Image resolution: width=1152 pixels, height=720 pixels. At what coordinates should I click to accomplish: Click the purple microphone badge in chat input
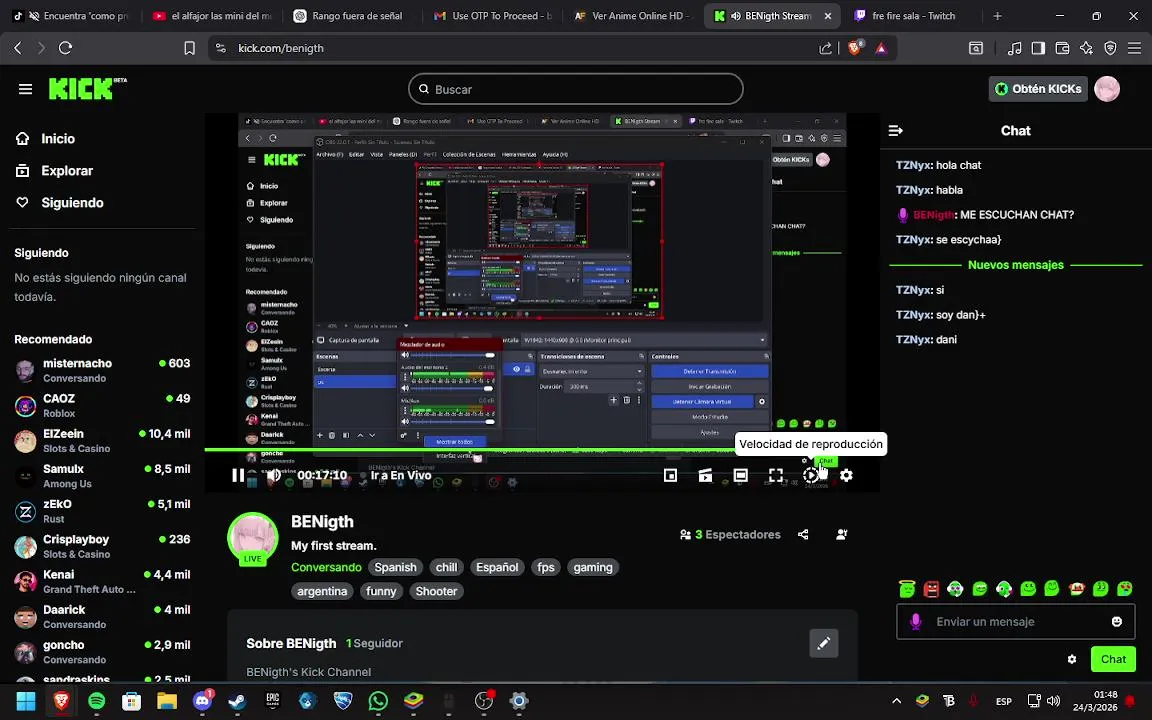915,622
